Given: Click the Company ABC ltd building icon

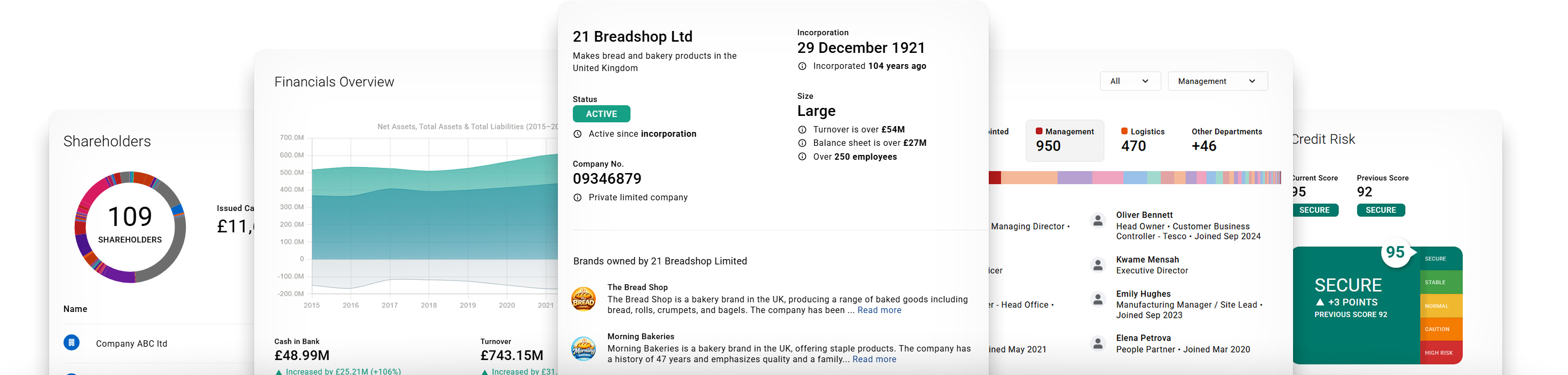Looking at the screenshot, I should coord(71,343).
